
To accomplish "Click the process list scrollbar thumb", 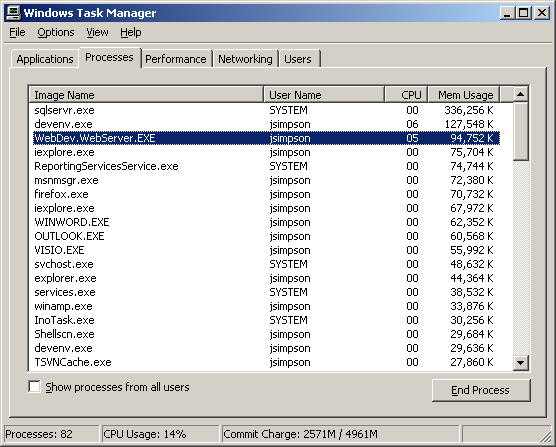I will (521, 131).
